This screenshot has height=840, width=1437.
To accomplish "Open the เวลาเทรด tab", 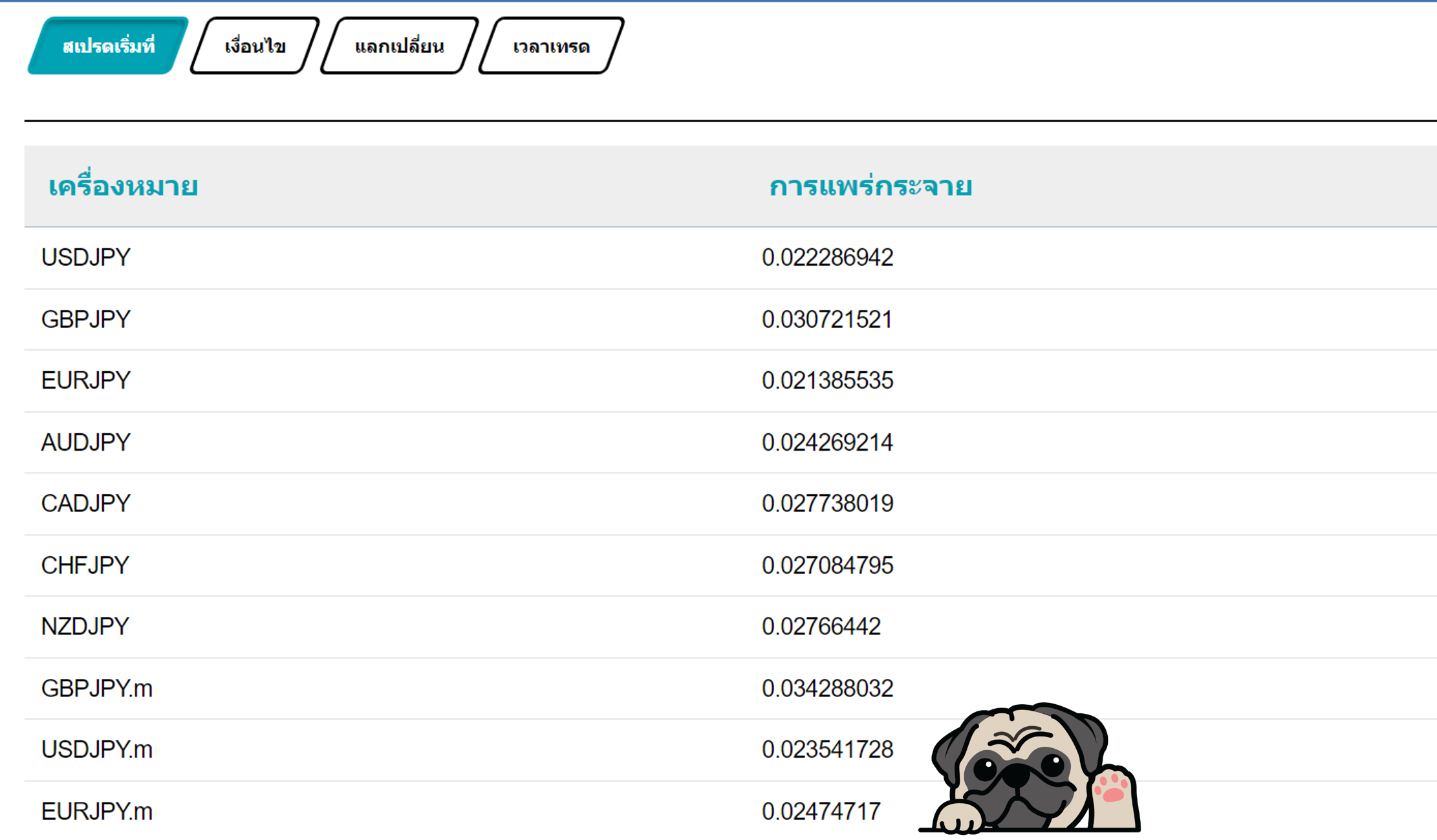I will pyautogui.click(x=552, y=46).
